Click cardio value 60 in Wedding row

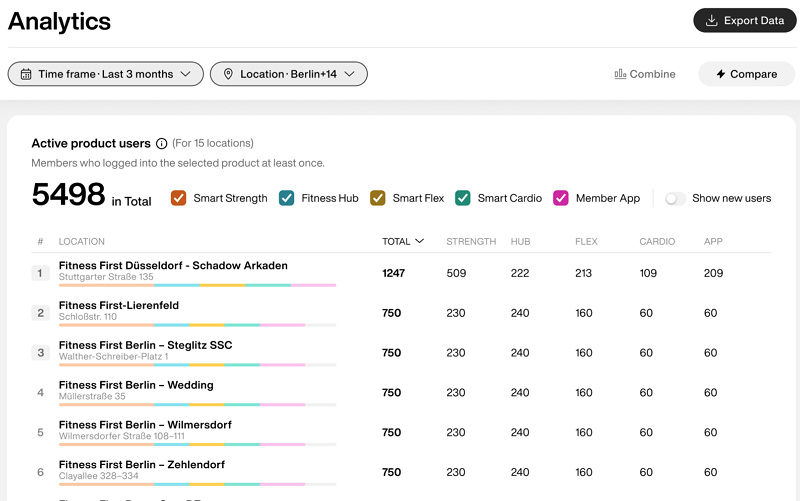[x=646, y=392]
